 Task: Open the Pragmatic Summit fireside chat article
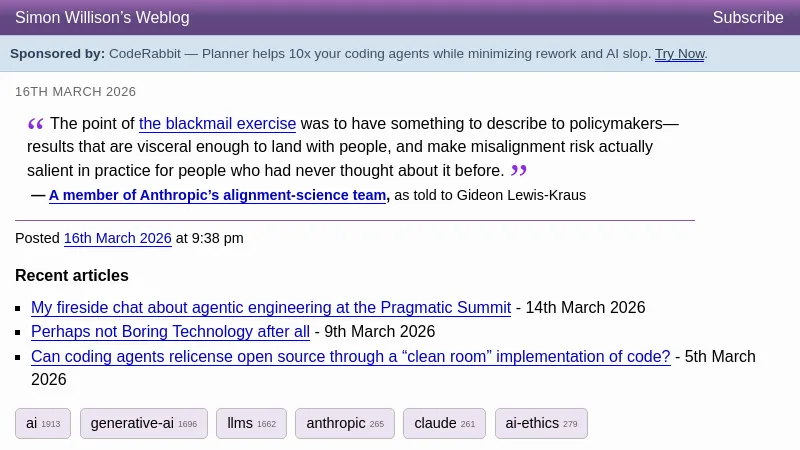point(271,308)
